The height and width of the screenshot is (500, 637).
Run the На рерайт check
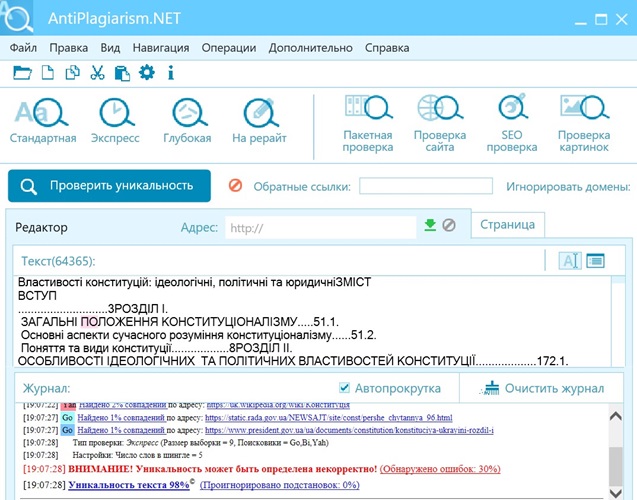tap(259, 121)
